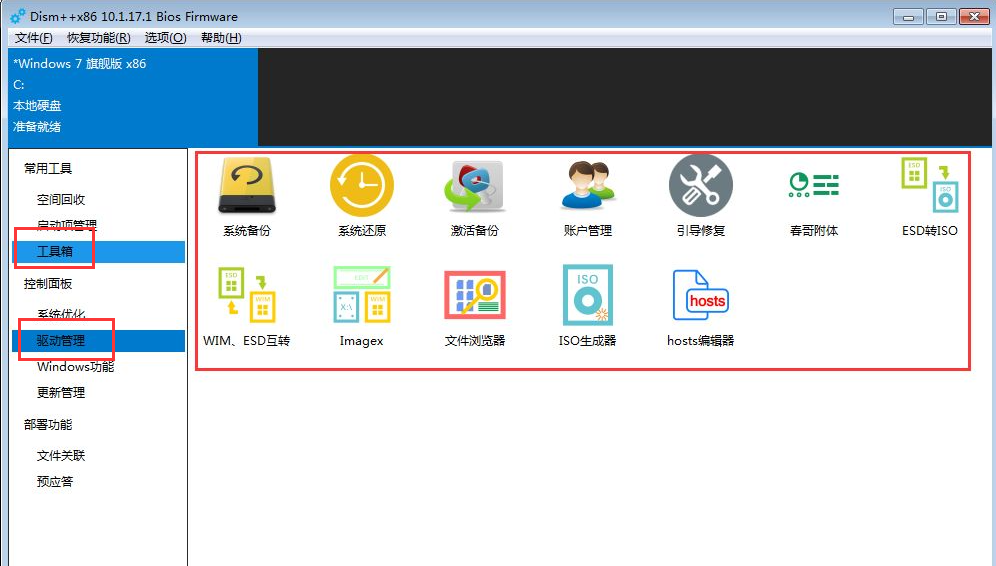Launch the Imagex tool
This screenshot has width=996, height=566.
click(x=361, y=307)
